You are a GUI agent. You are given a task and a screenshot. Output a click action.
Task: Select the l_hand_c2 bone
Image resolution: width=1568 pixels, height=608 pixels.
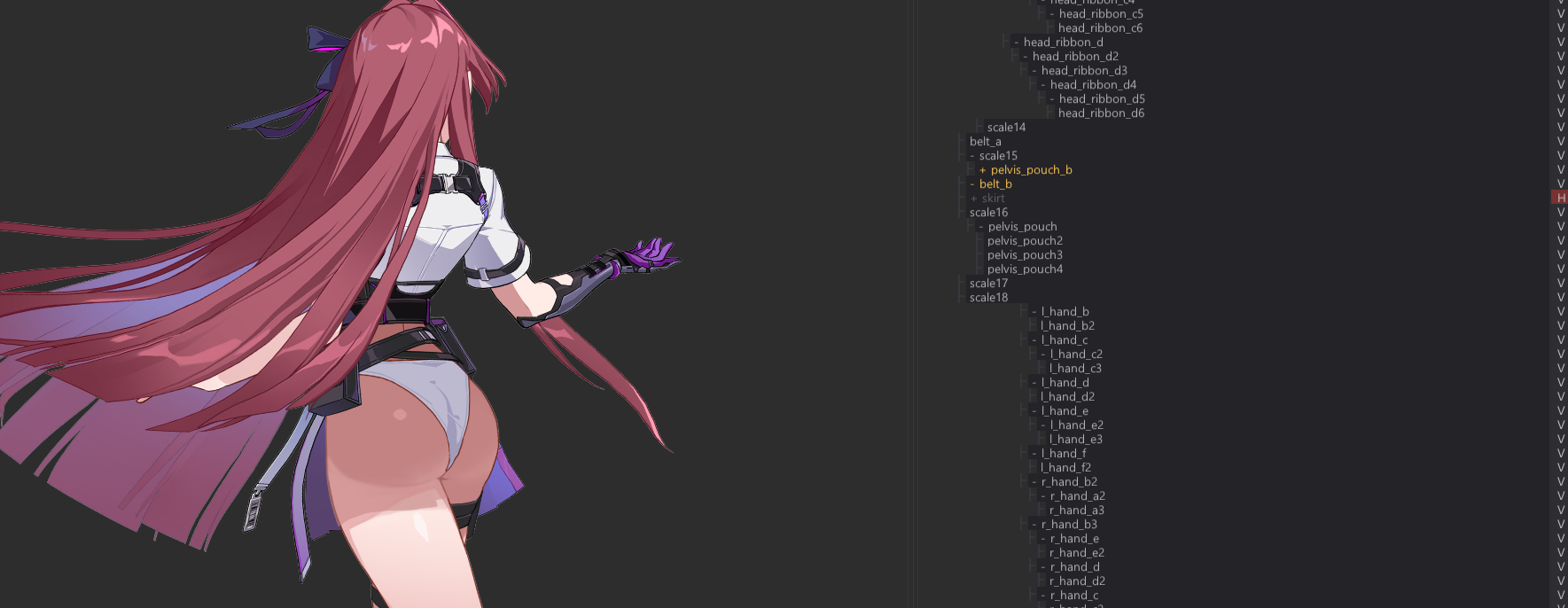(x=1076, y=354)
